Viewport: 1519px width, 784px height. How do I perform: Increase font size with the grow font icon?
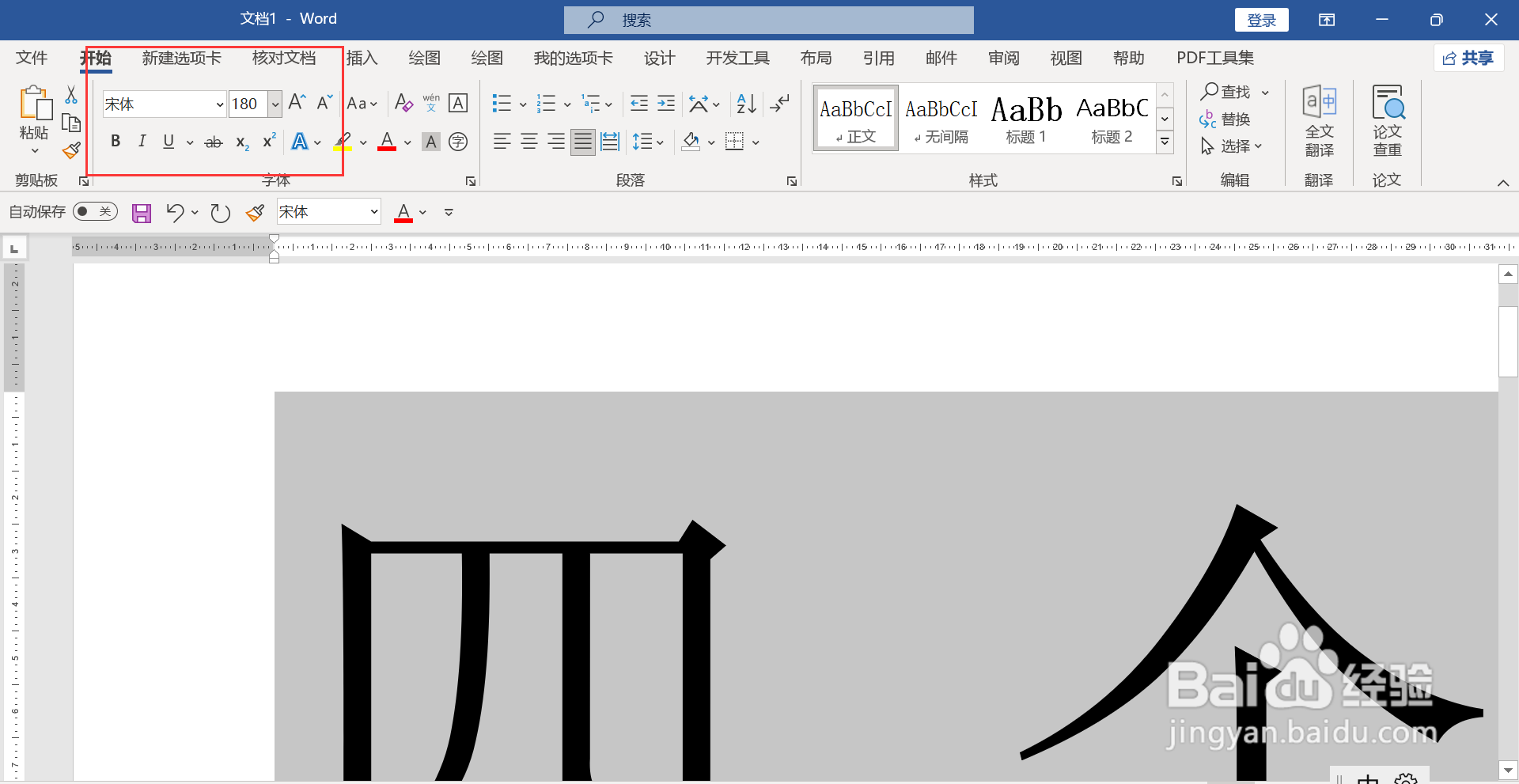pyautogui.click(x=297, y=103)
